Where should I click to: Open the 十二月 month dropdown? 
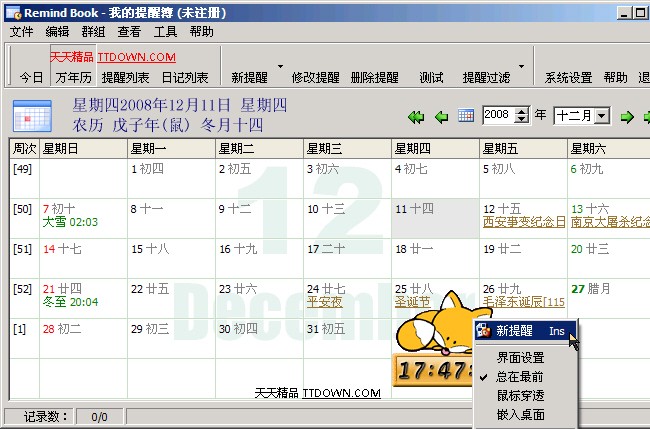point(602,116)
